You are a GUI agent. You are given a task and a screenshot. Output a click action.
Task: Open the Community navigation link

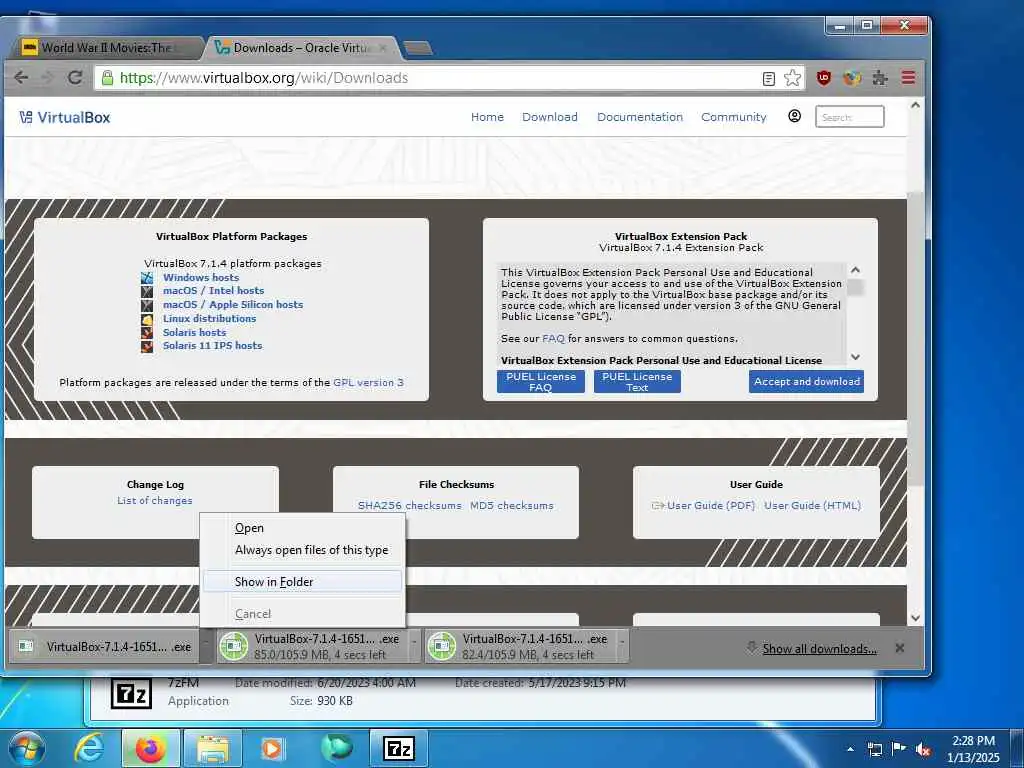pos(733,117)
